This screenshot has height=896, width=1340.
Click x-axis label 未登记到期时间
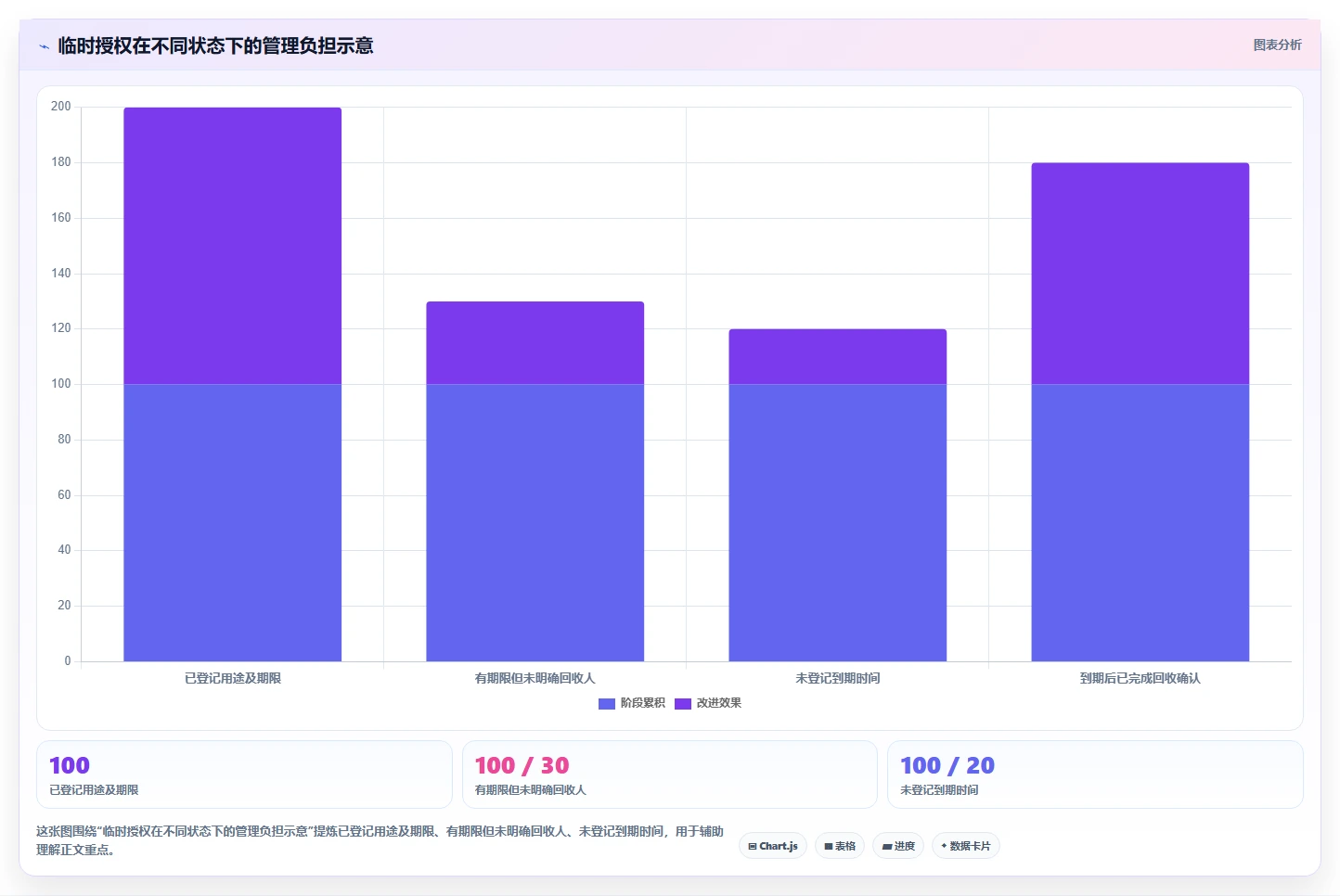(838, 678)
